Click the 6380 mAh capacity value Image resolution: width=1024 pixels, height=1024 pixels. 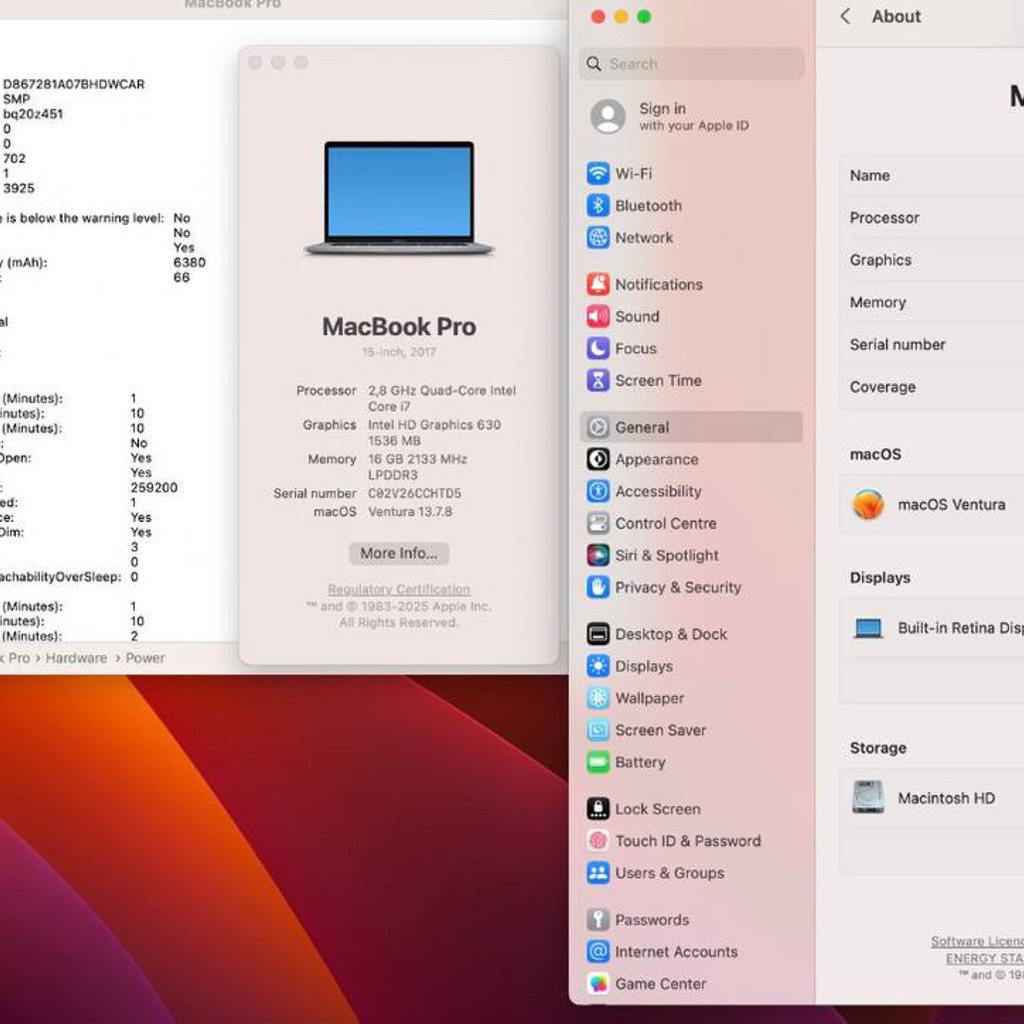(189, 263)
